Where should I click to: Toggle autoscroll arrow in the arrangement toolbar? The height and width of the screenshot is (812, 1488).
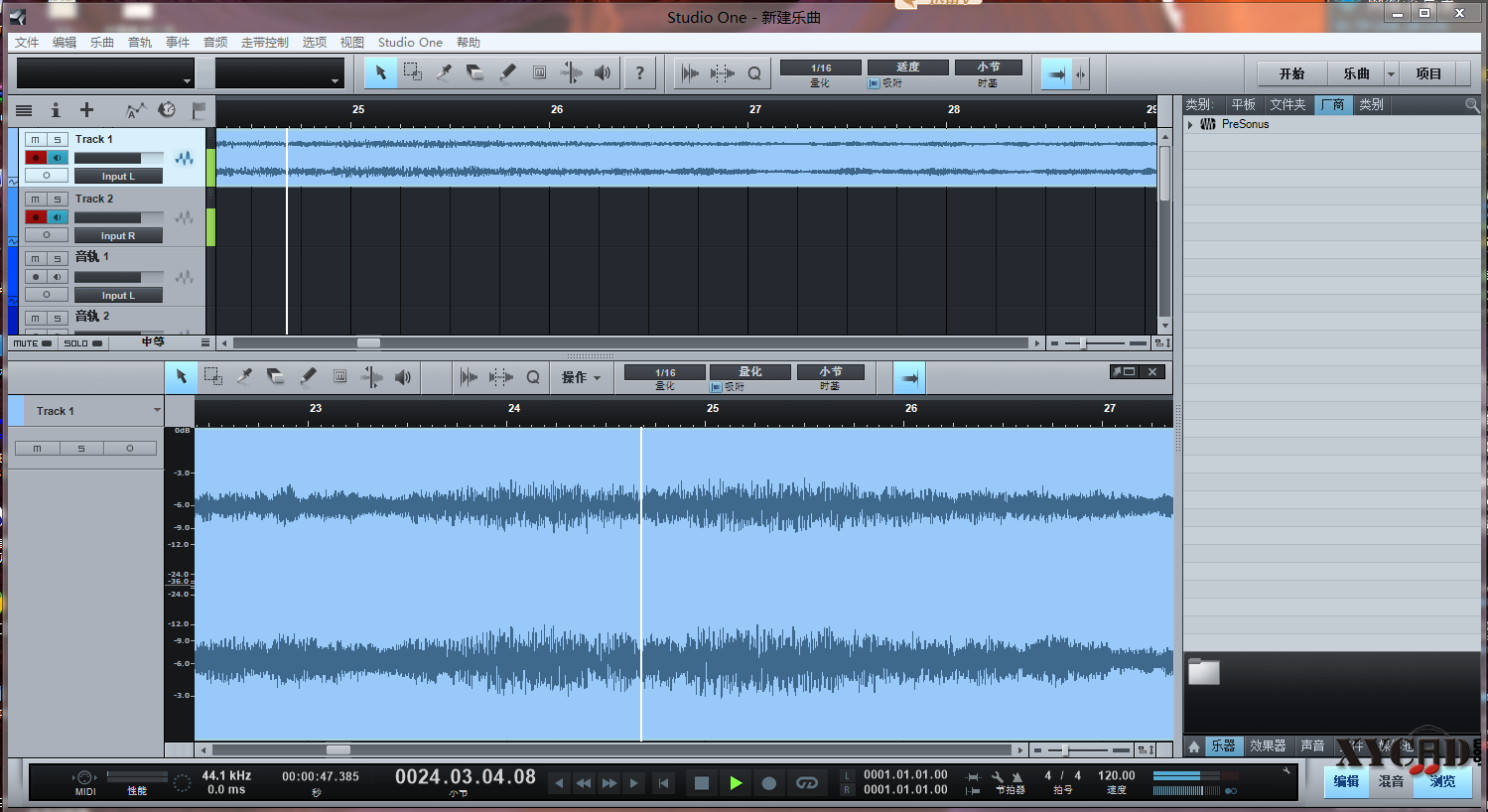[x=1056, y=73]
